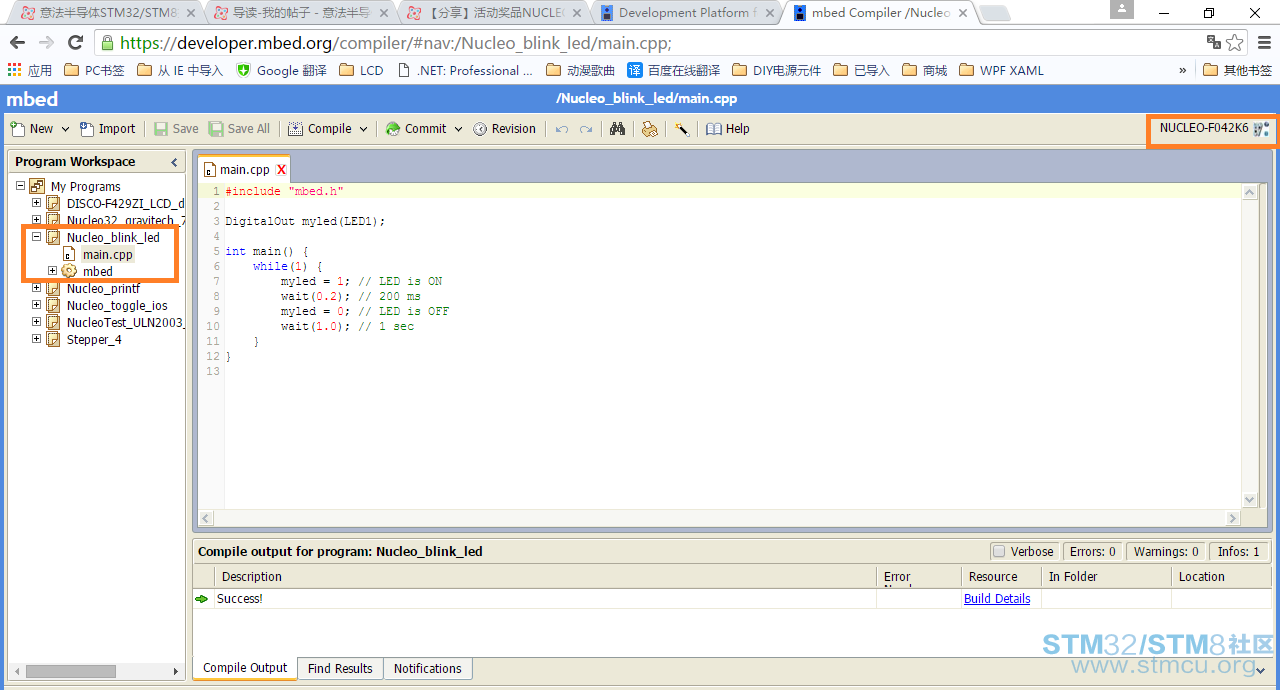
Task: Click the binoculars find icon
Action: pos(617,129)
